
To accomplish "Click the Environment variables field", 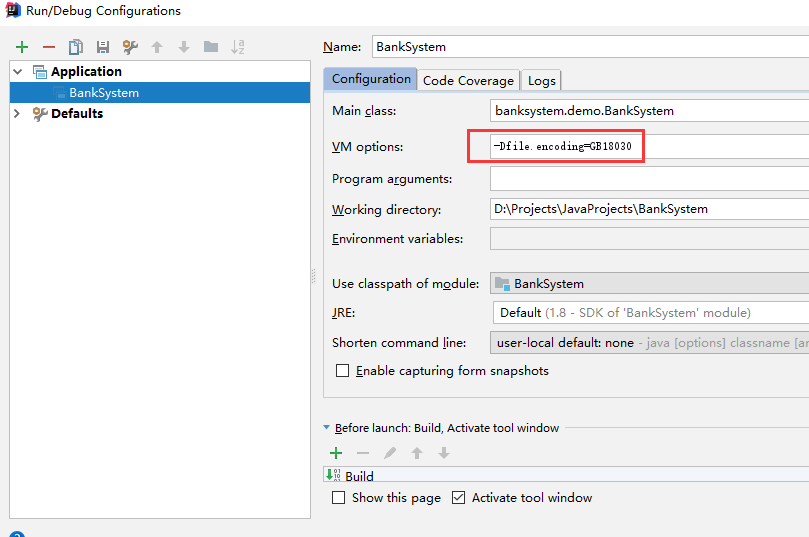I will [x=649, y=239].
